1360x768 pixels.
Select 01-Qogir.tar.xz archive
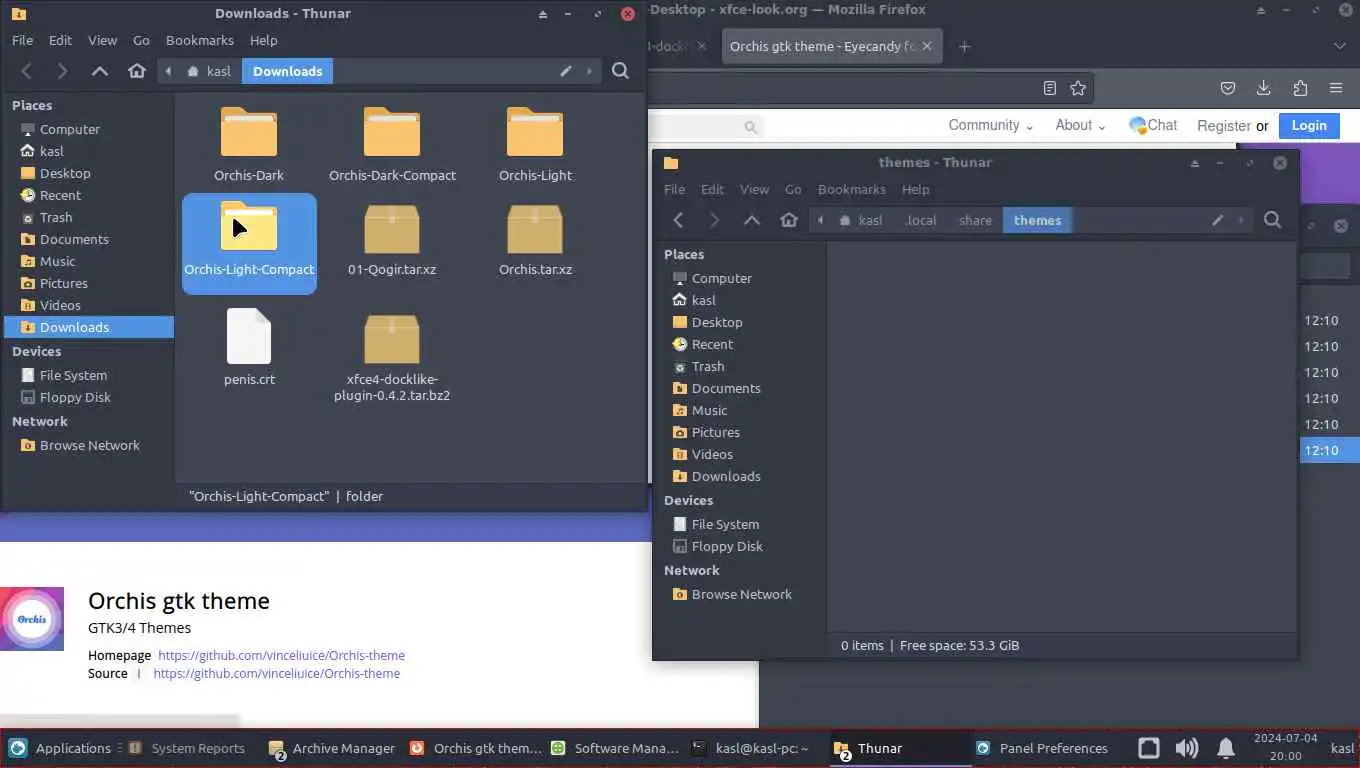(x=392, y=240)
